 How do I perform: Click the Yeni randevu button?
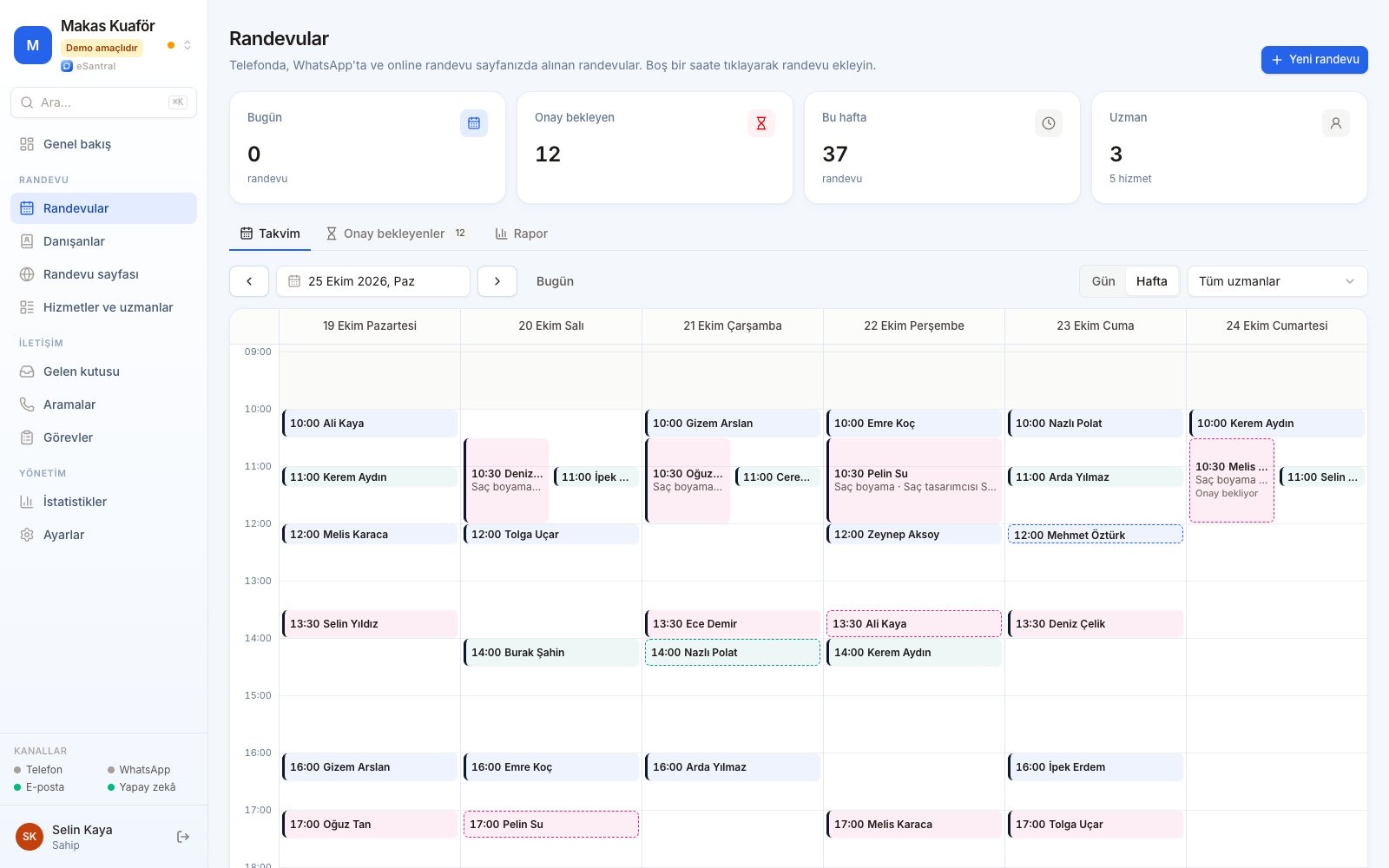point(1314,60)
